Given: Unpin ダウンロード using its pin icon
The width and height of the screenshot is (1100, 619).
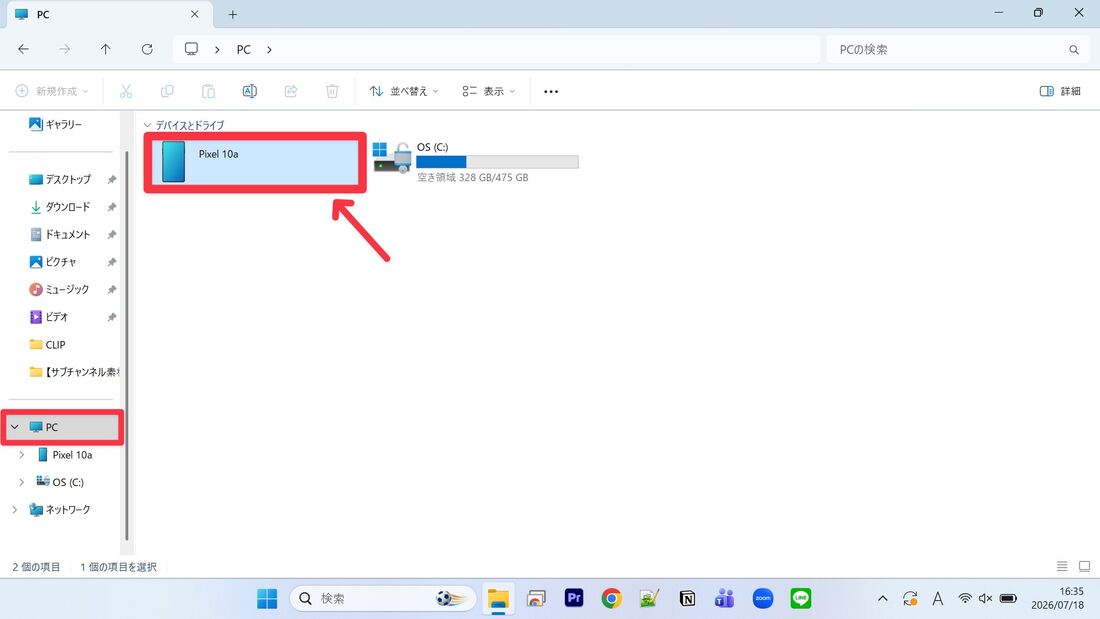Looking at the screenshot, I should (x=112, y=207).
